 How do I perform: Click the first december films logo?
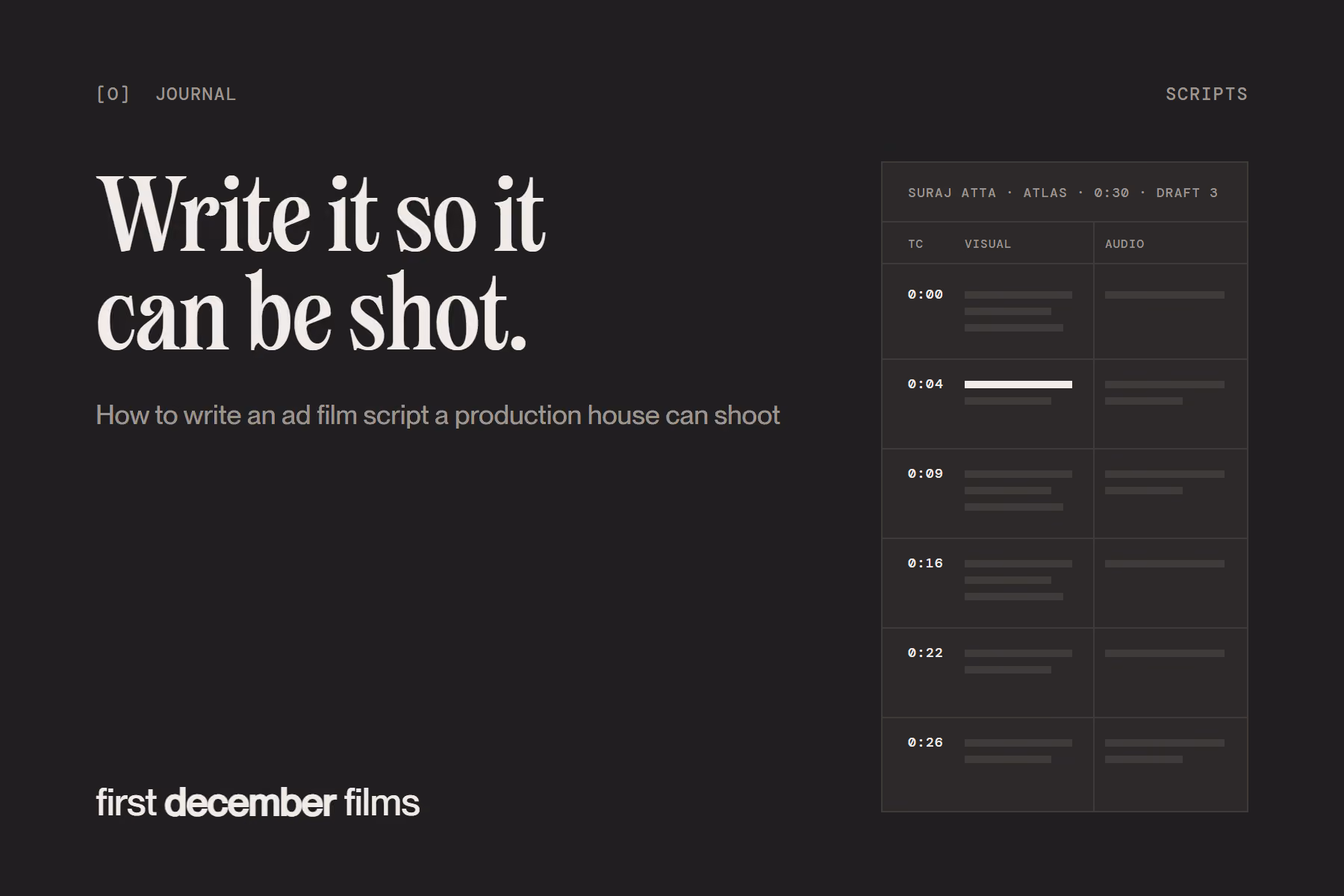[x=258, y=803]
